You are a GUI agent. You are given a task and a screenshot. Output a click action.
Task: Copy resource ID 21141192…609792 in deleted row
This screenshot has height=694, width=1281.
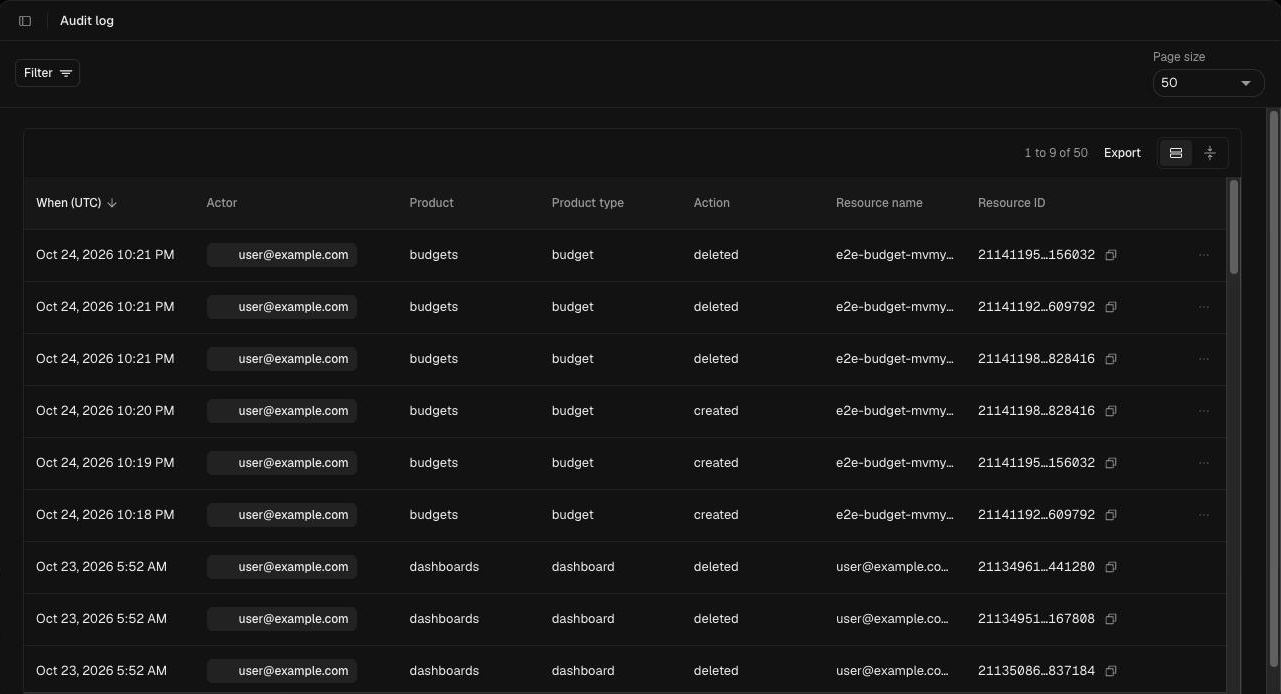click(x=1111, y=307)
